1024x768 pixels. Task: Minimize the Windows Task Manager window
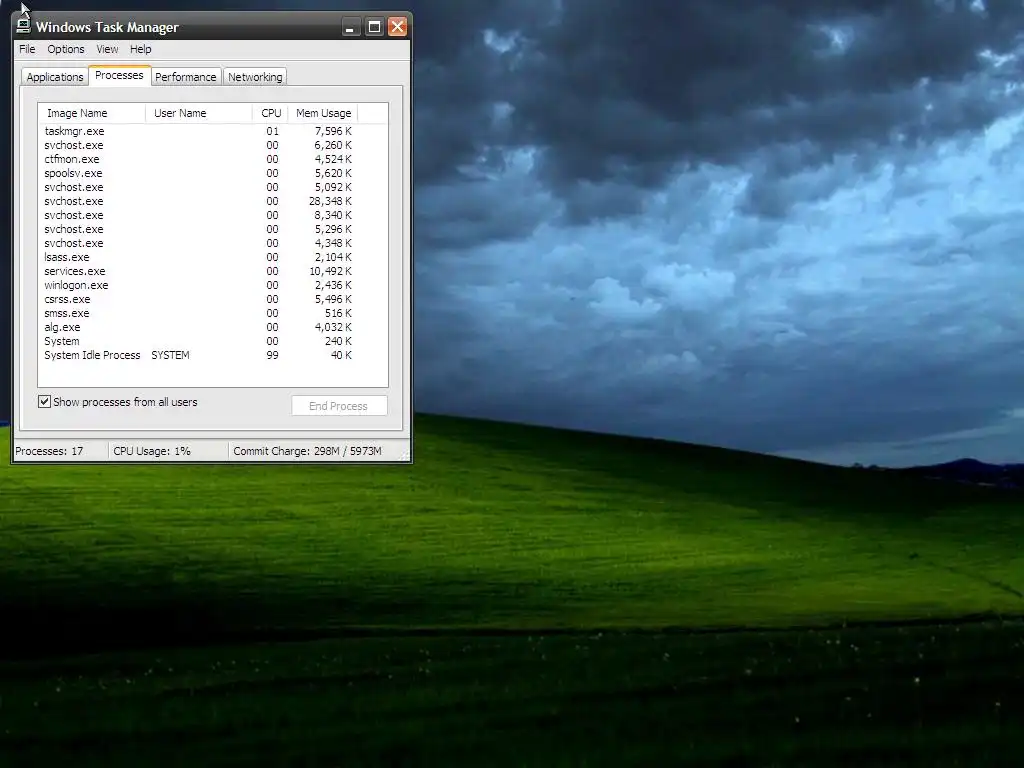tap(351, 27)
